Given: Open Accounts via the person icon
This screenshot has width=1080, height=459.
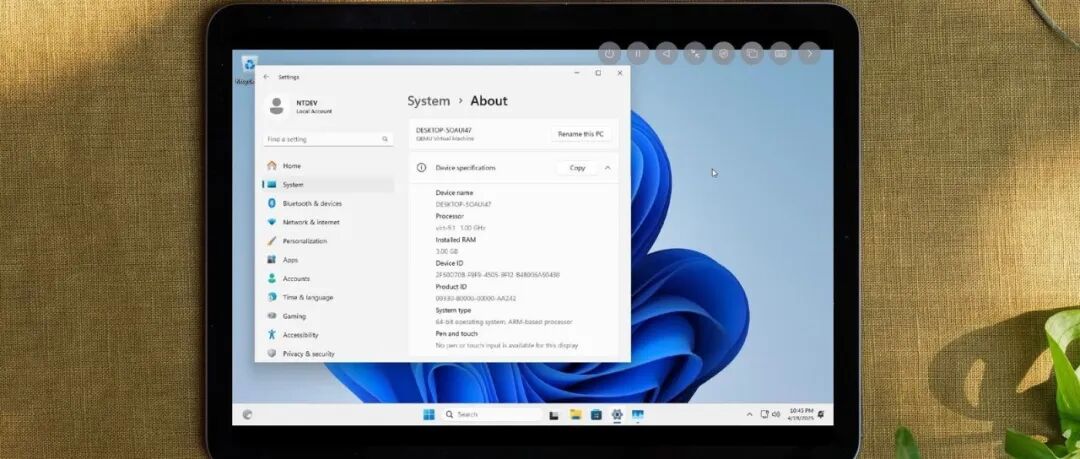Looking at the screenshot, I should point(271,278).
